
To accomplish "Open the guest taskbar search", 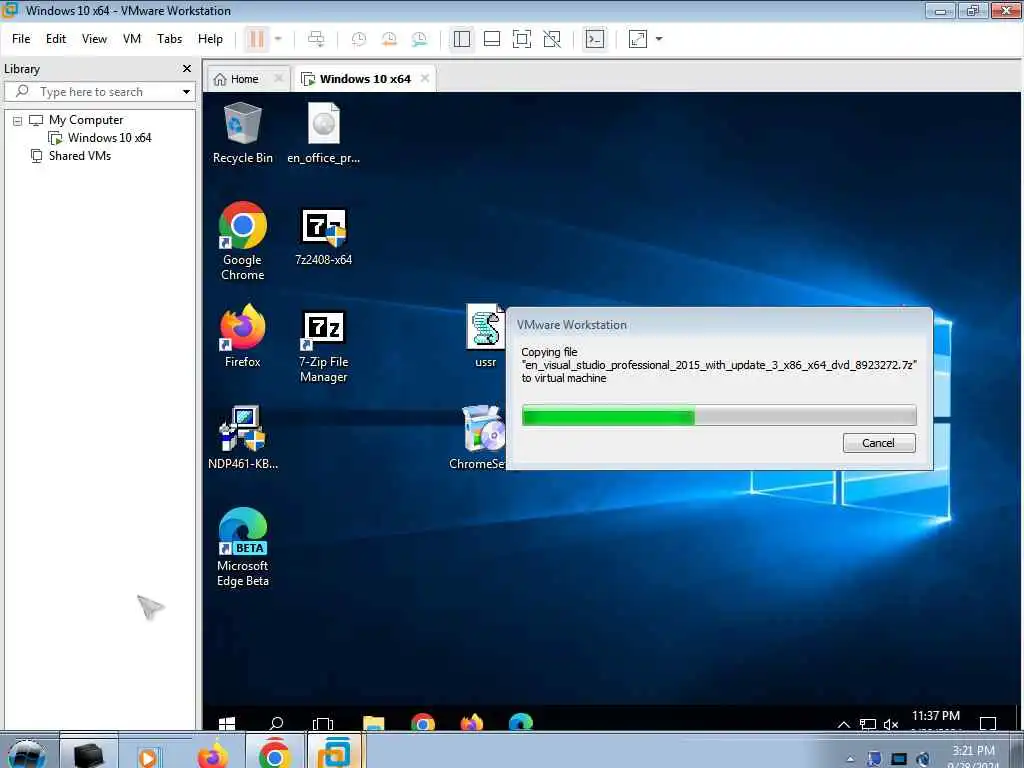I will 276,723.
